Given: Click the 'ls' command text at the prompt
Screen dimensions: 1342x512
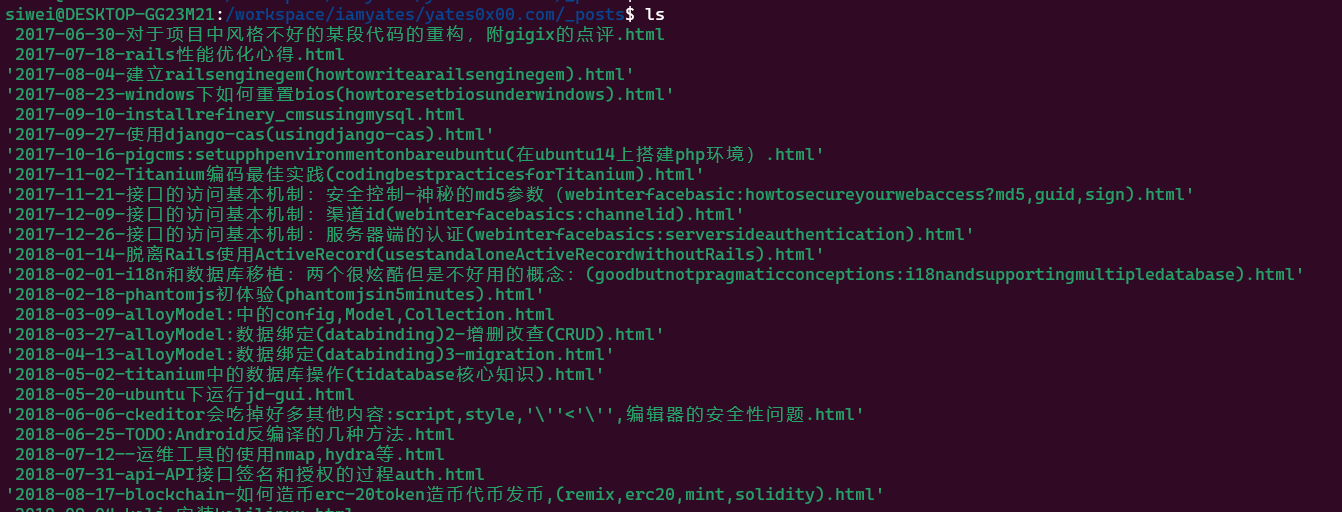Looking at the screenshot, I should 655,14.
